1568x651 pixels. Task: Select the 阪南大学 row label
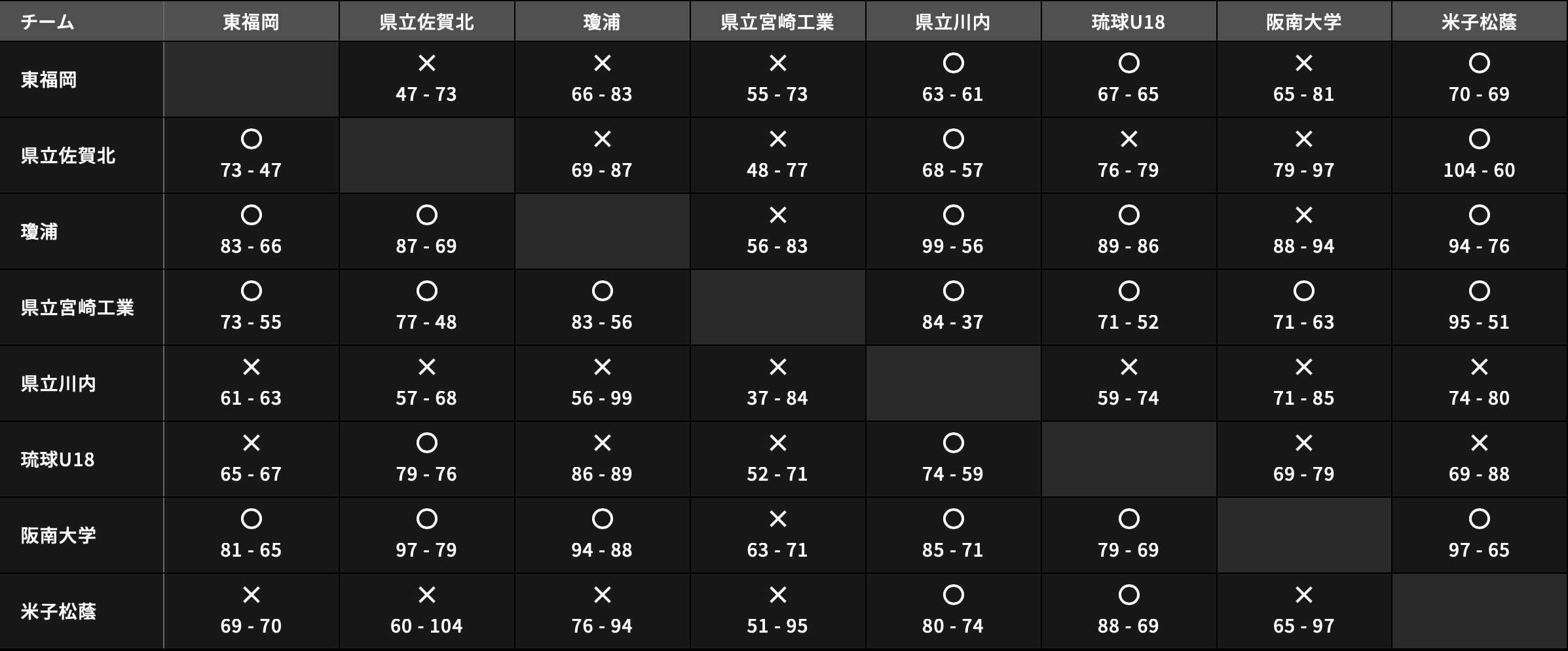pos(58,536)
